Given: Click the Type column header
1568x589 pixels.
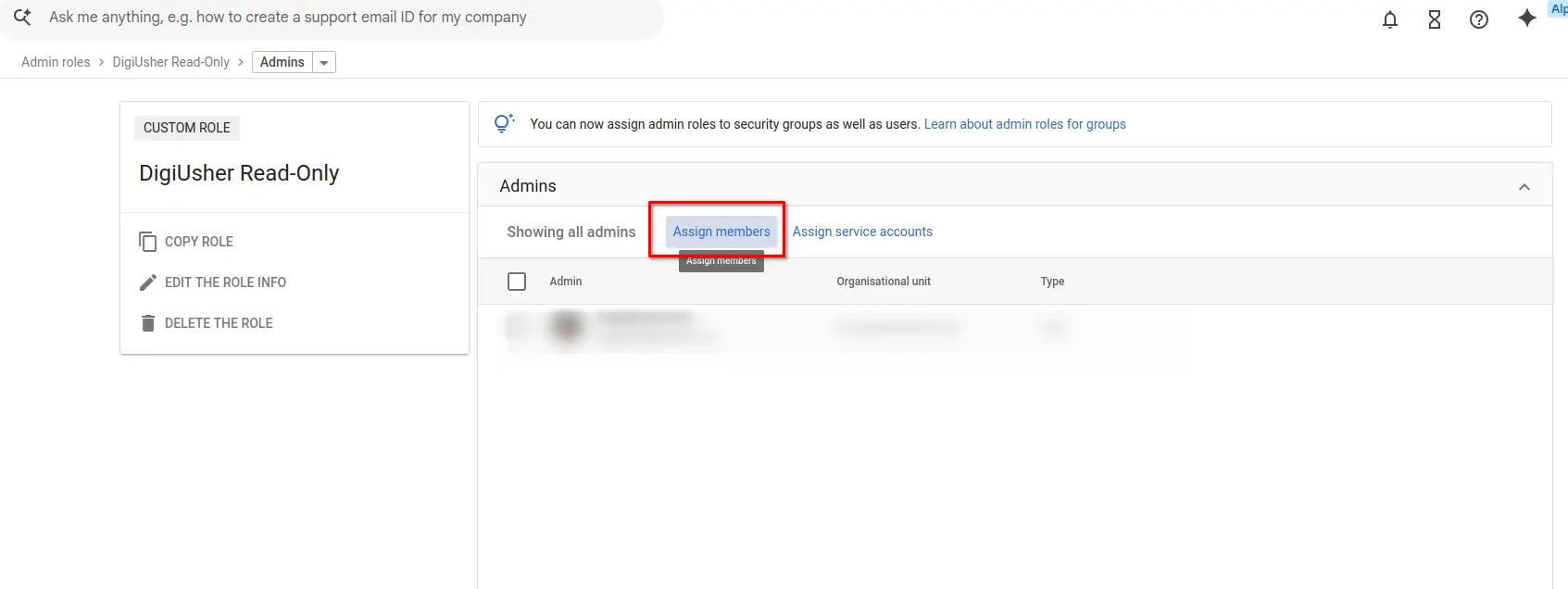Looking at the screenshot, I should click(x=1052, y=282).
